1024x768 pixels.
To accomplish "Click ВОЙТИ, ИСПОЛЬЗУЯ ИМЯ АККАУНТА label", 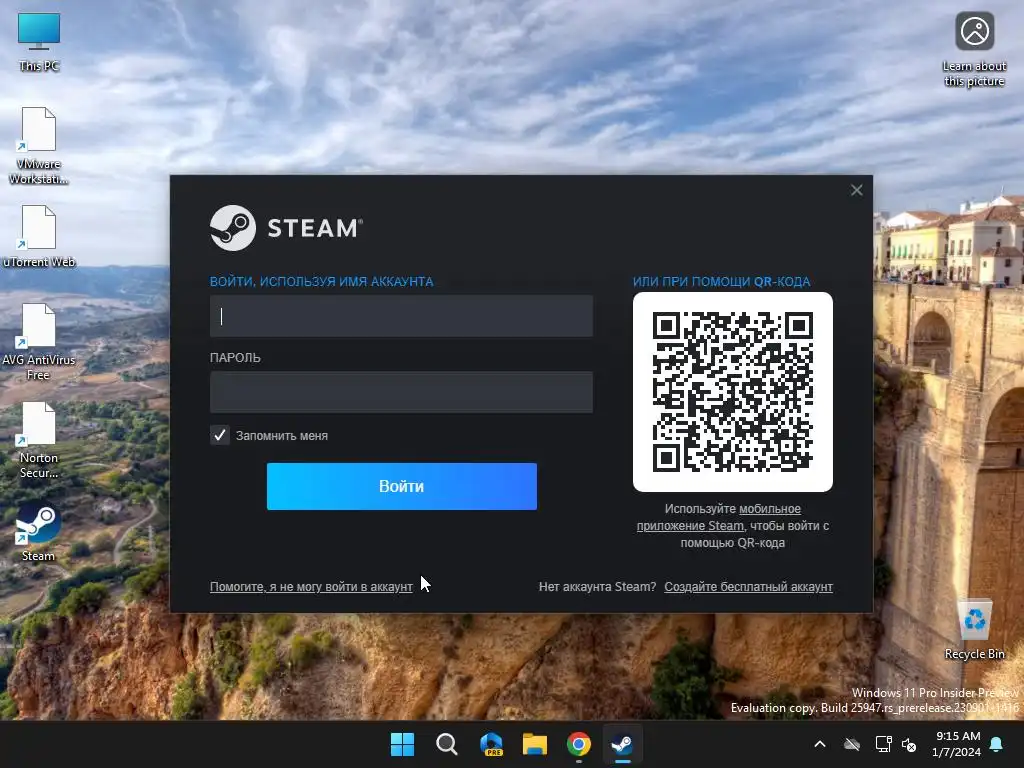I will (x=321, y=281).
